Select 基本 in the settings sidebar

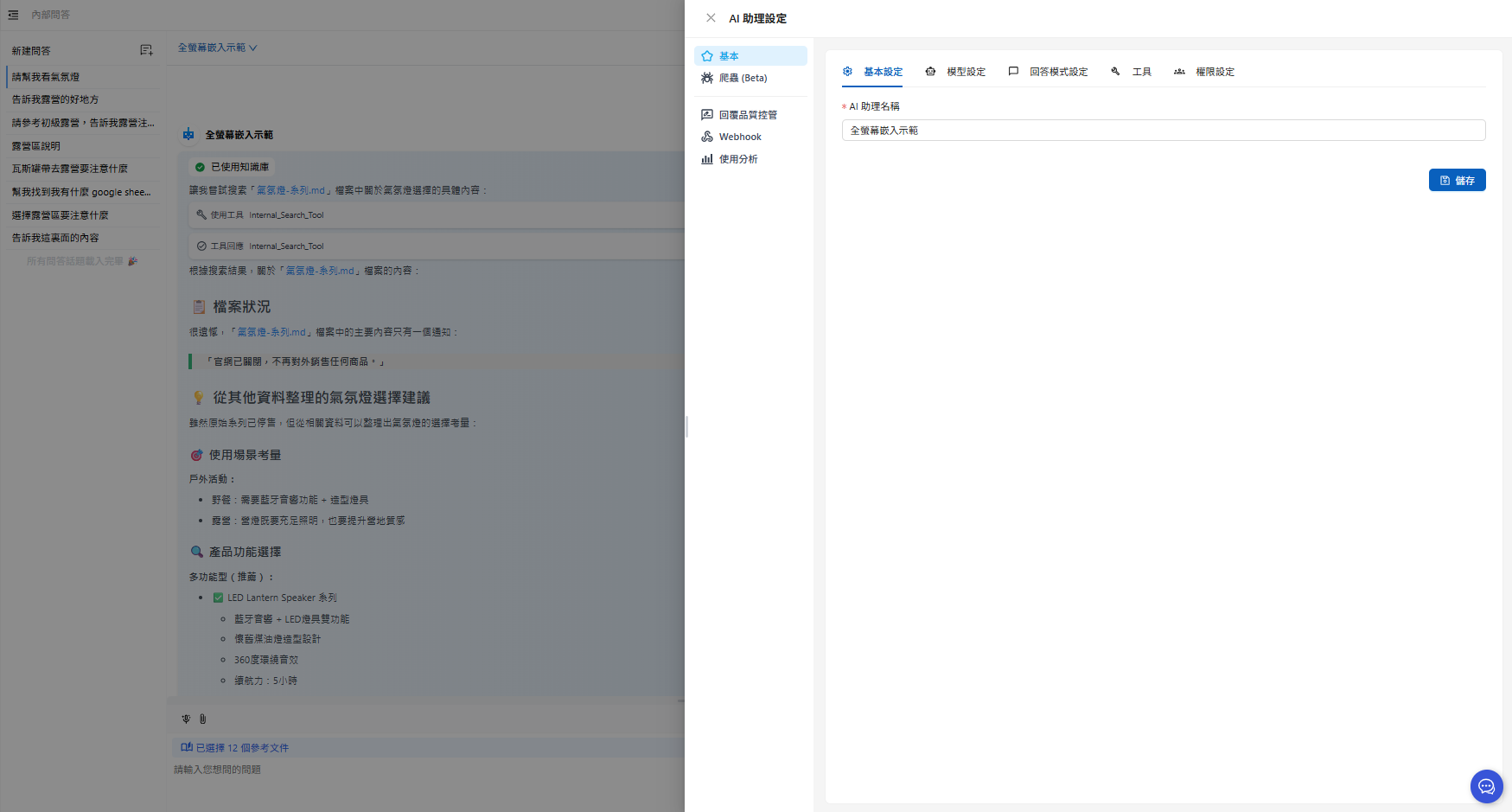point(729,56)
